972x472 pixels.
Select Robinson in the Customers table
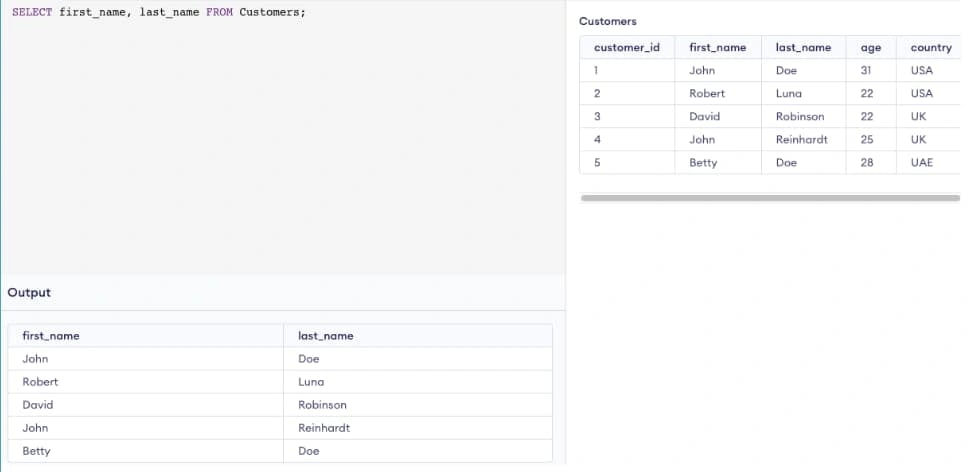(799, 116)
